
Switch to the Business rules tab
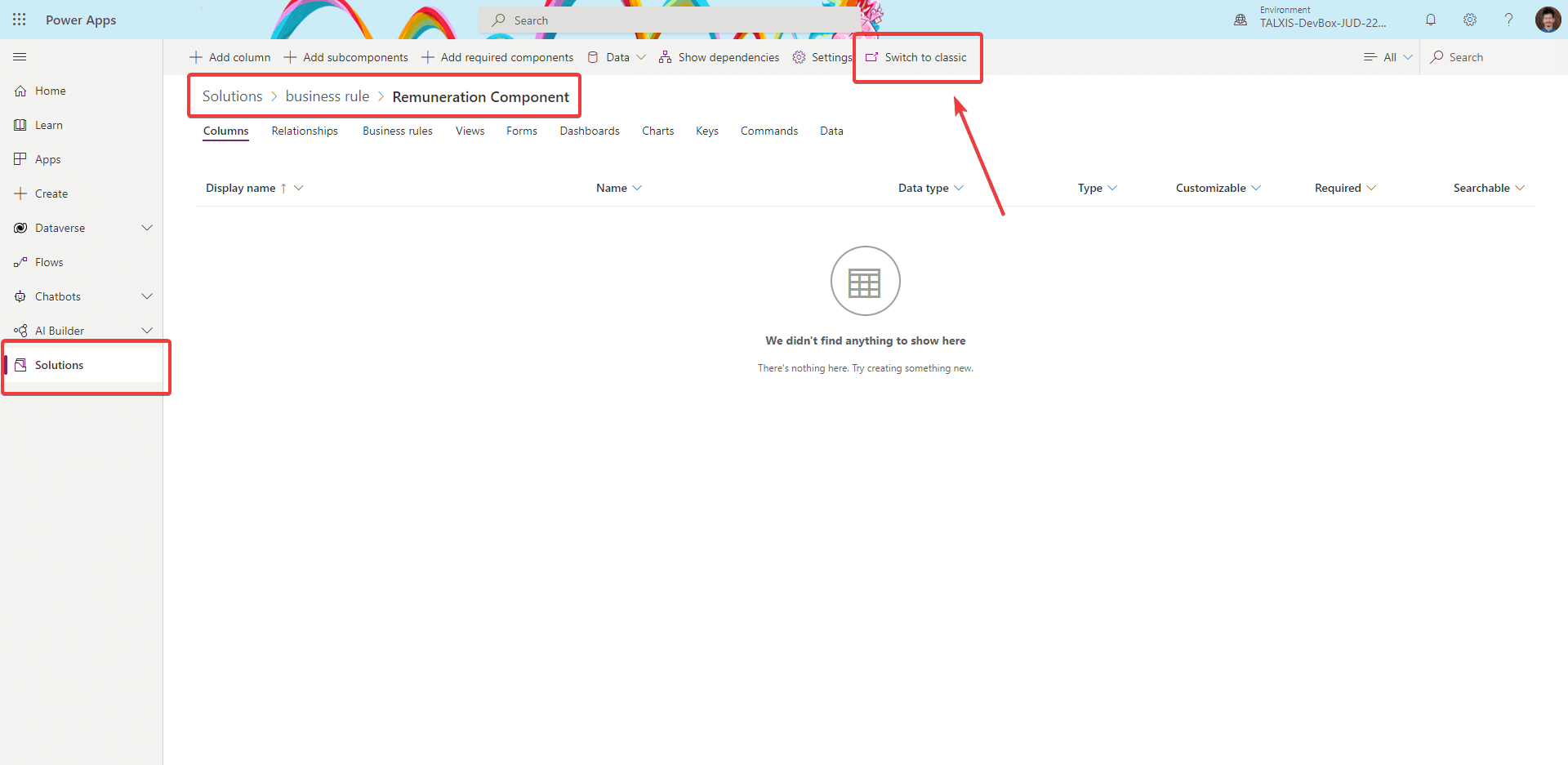[398, 131]
